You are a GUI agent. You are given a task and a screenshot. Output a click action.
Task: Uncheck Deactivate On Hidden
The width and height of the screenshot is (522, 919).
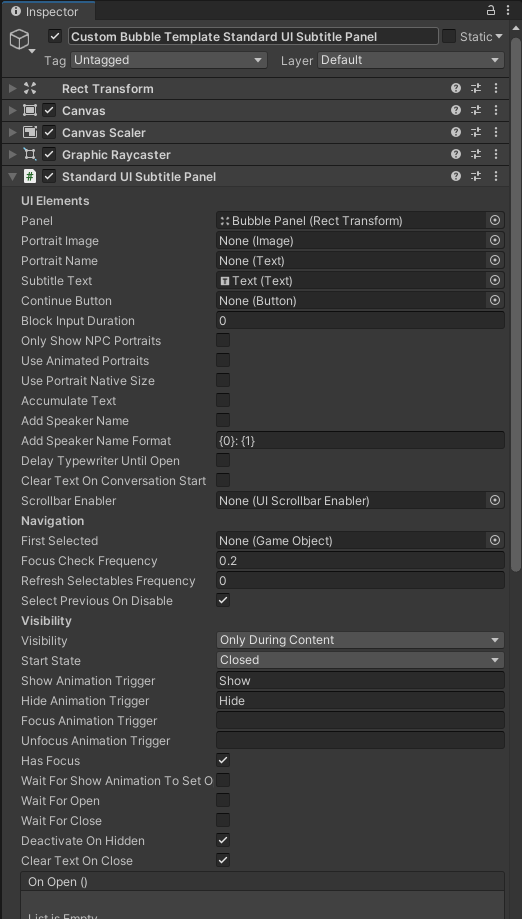pos(223,840)
